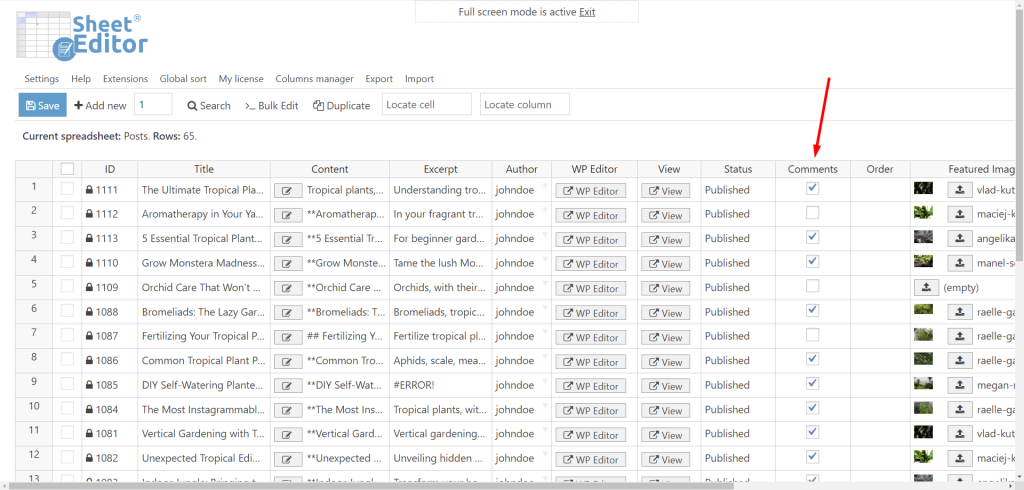The width and height of the screenshot is (1024, 490).
Task: Open content editor for post 1088
Action: pyautogui.click(x=287, y=313)
